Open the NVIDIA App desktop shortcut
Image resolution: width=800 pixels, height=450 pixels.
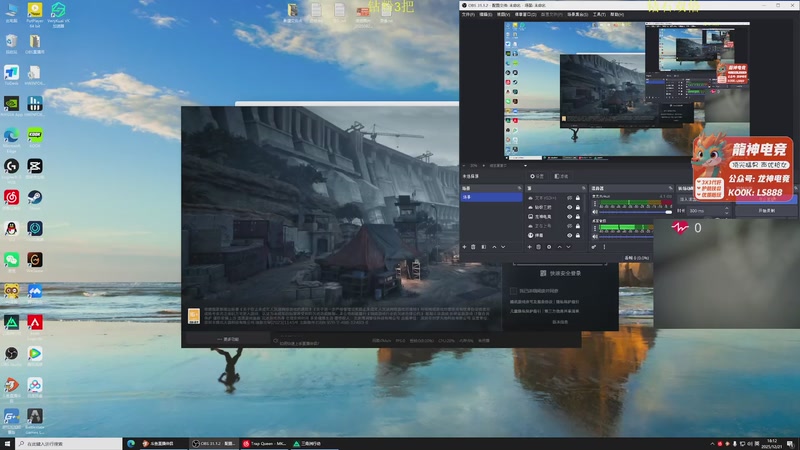(11, 106)
